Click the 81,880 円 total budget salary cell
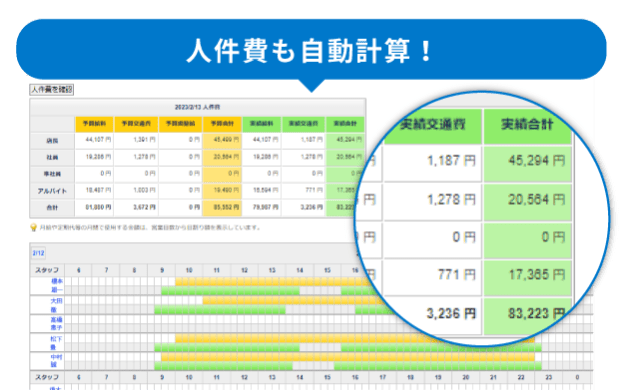Screen dimensions: 630x390 [94, 207]
